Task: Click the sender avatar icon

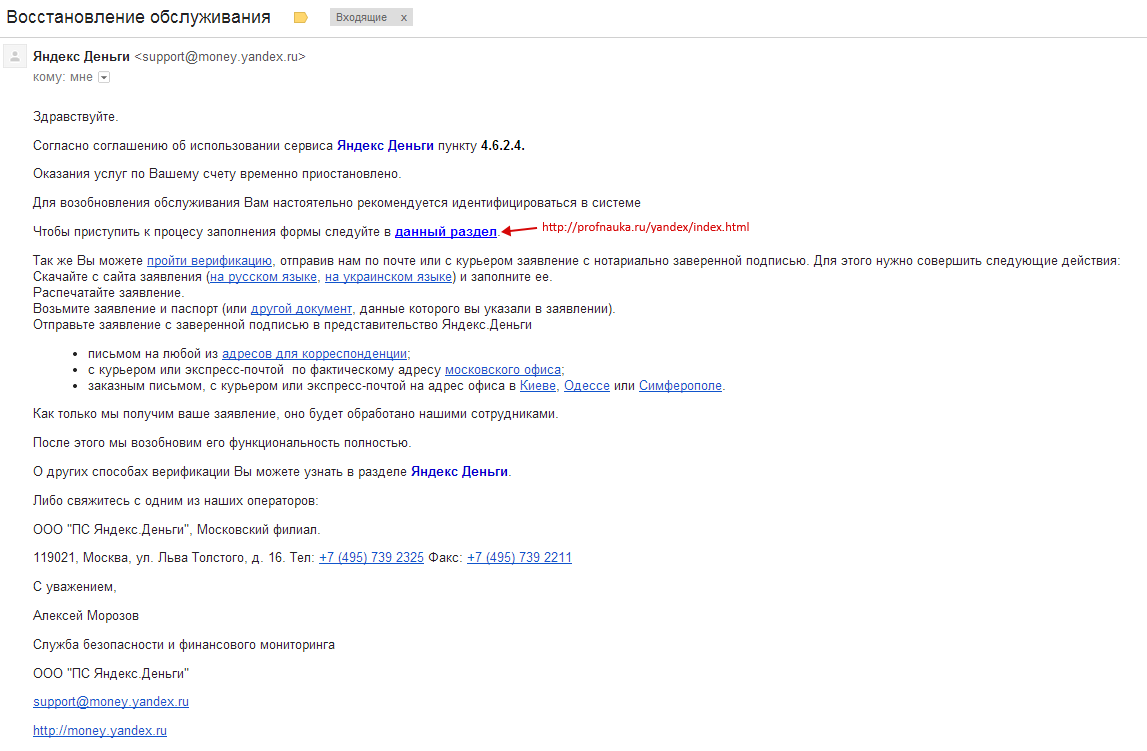Action: (x=15, y=57)
